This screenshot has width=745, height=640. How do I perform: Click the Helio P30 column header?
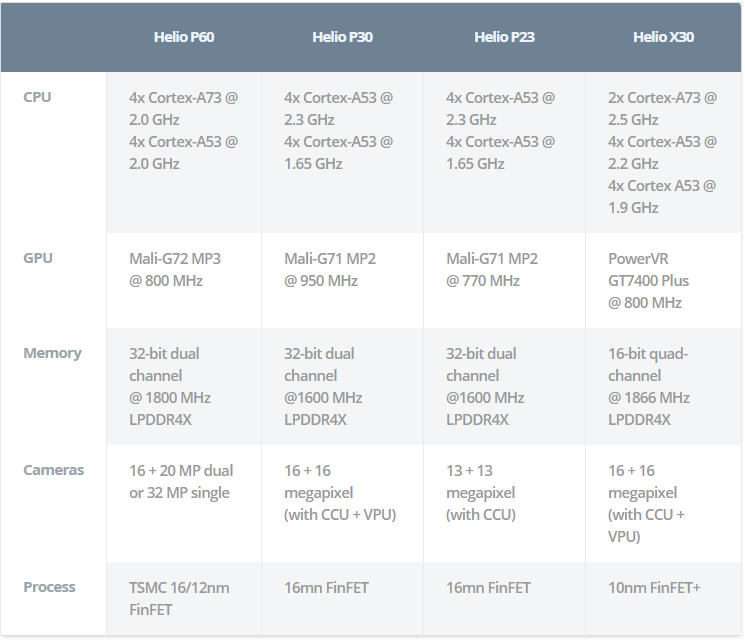(x=343, y=37)
